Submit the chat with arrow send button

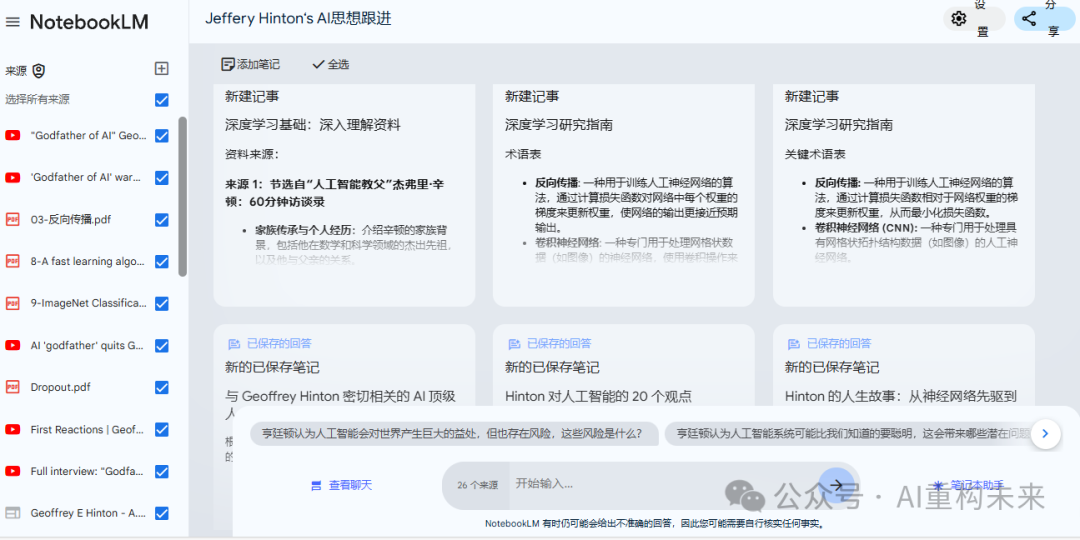point(836,485)
